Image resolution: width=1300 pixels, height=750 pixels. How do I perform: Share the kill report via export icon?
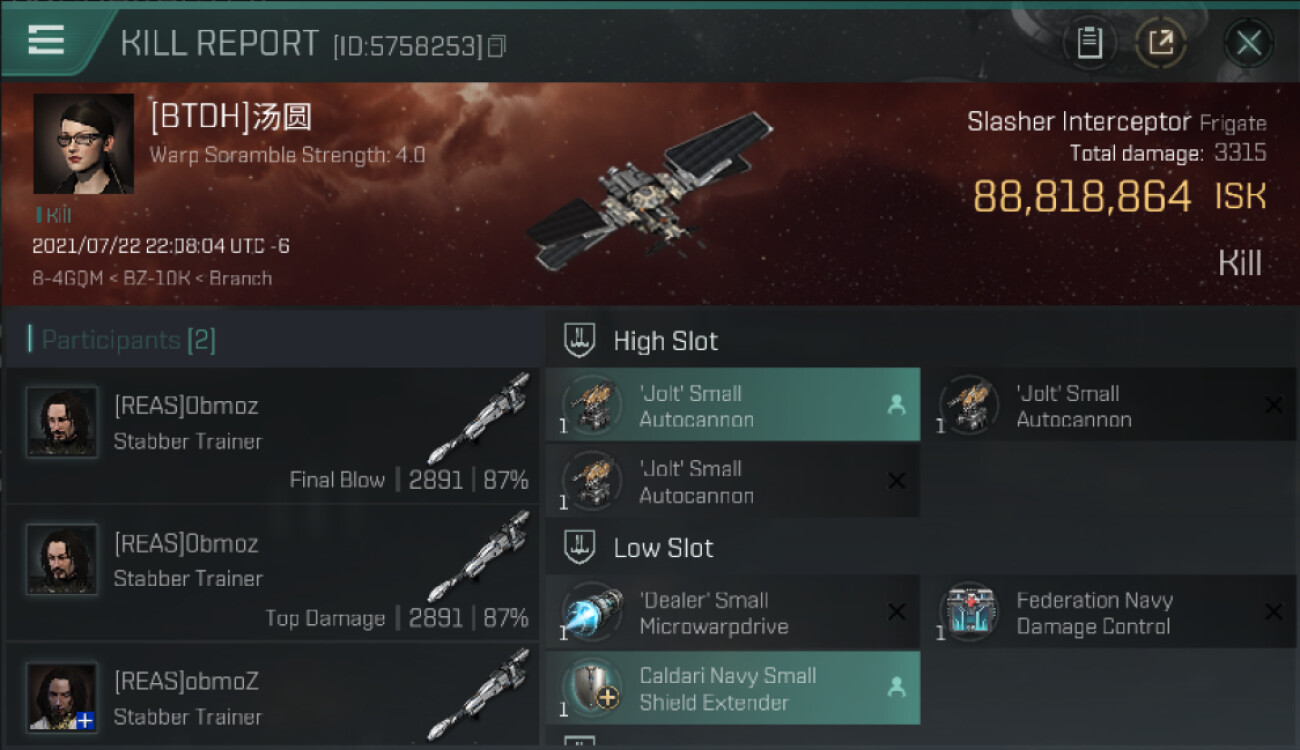pos(1161,43)
